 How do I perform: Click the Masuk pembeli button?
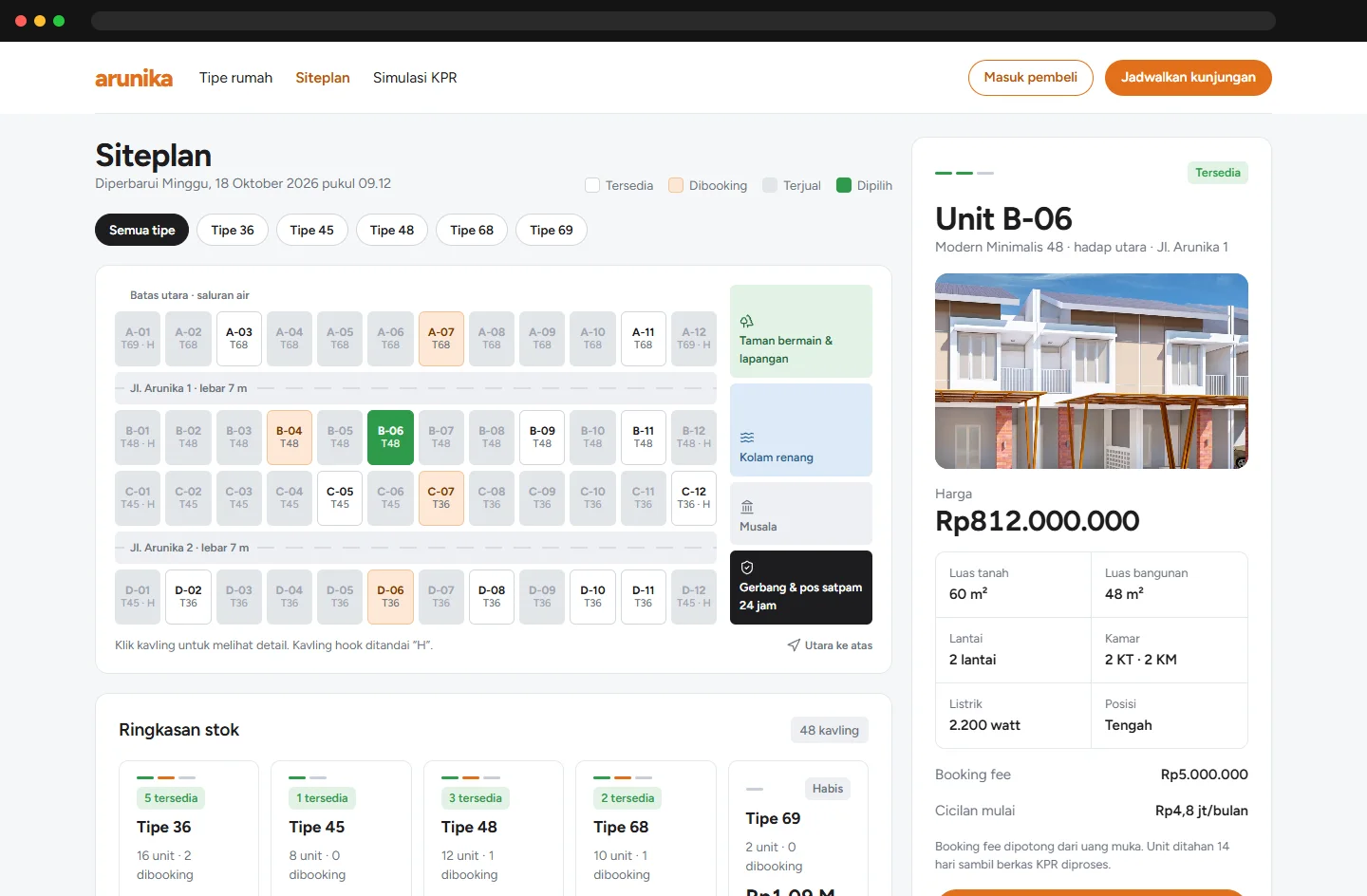[1031, 78]
